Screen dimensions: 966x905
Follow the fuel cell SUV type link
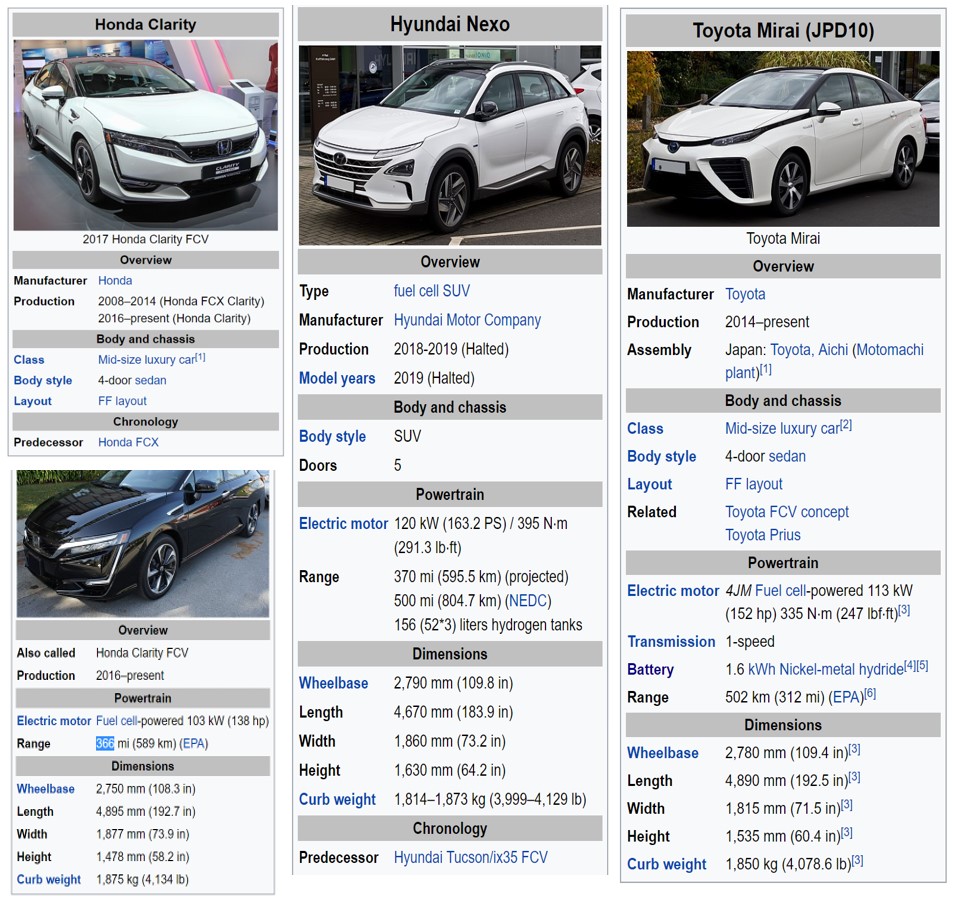(431, 291)
